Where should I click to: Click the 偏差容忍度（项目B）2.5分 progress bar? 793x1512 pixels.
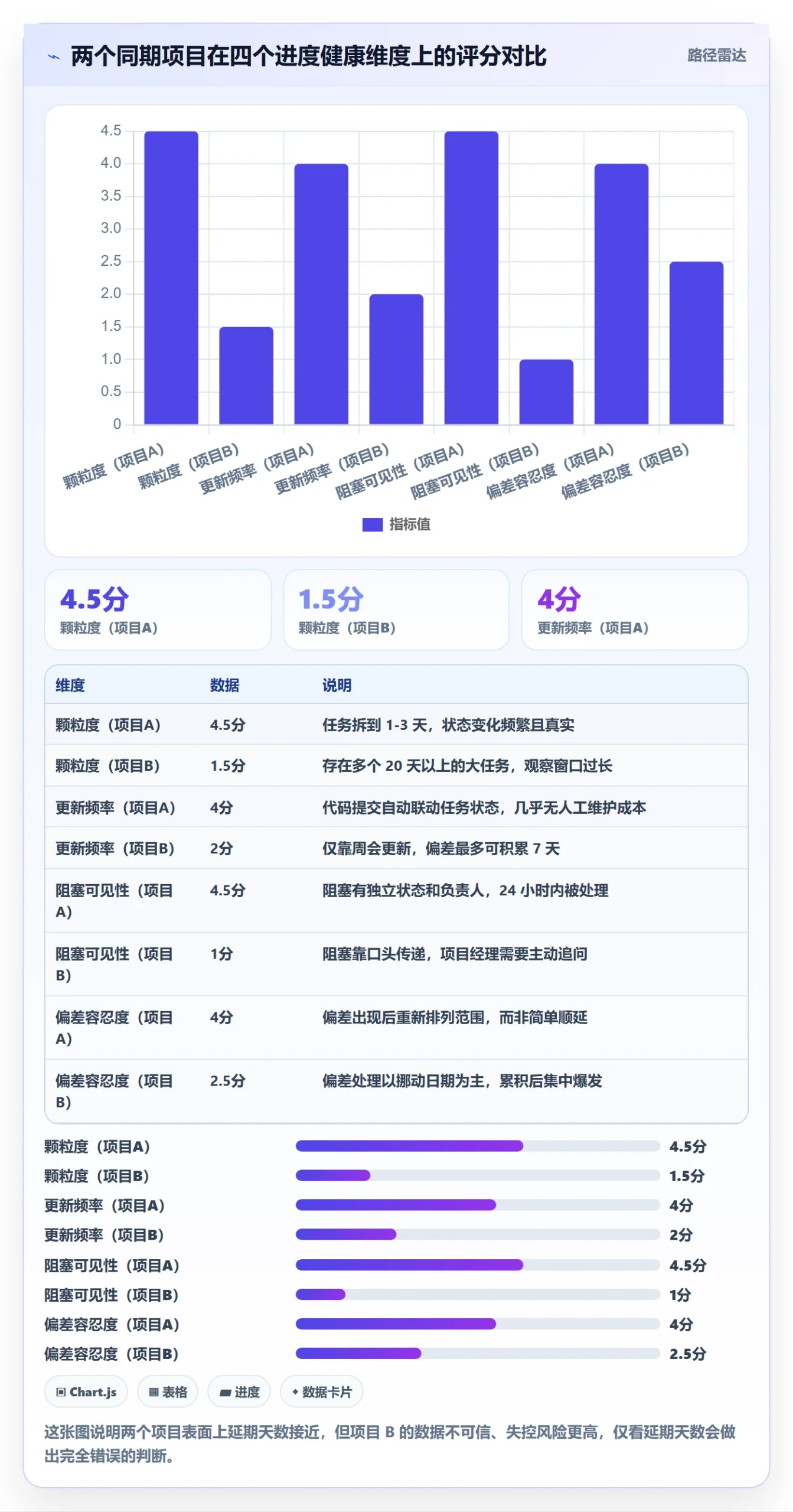(478, 1353)
